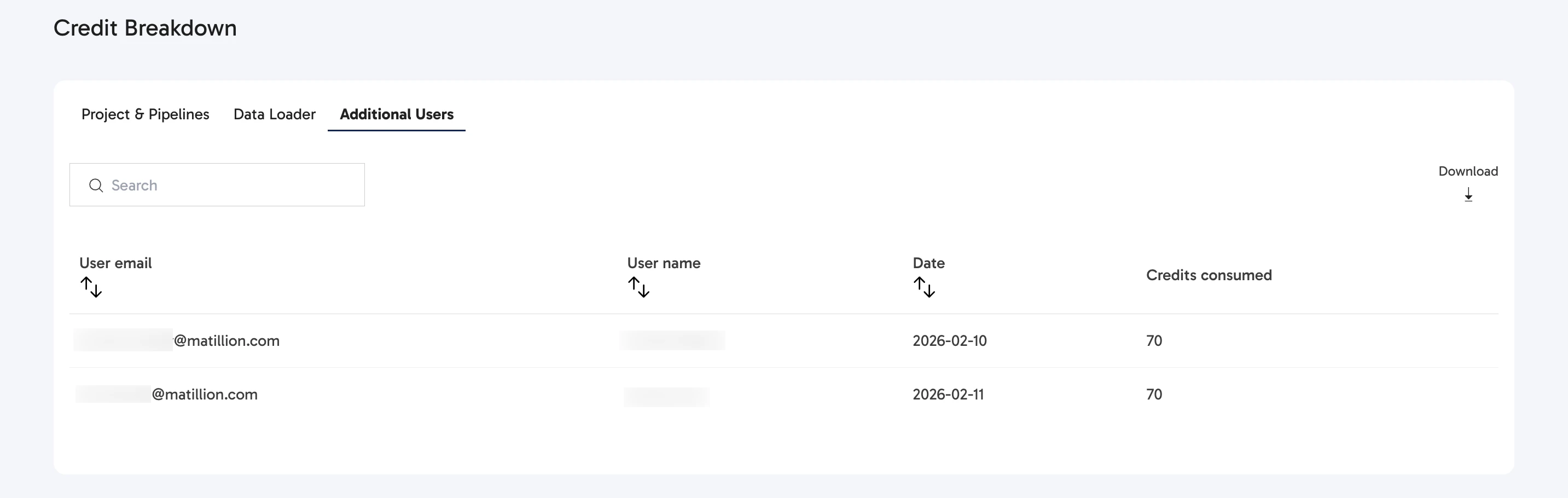Switch to the Project & Pipelines tab
Image resolution: width=1568 pixels, height=498 pixels.
coord(145,114)
